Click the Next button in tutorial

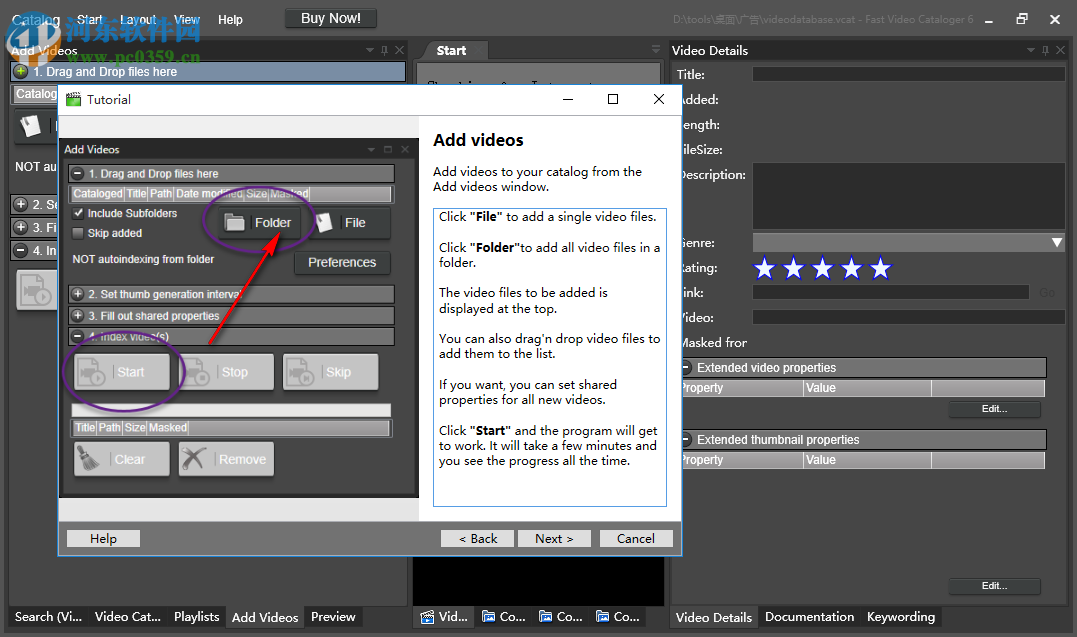pyautogui.click(x=554, y=538)
